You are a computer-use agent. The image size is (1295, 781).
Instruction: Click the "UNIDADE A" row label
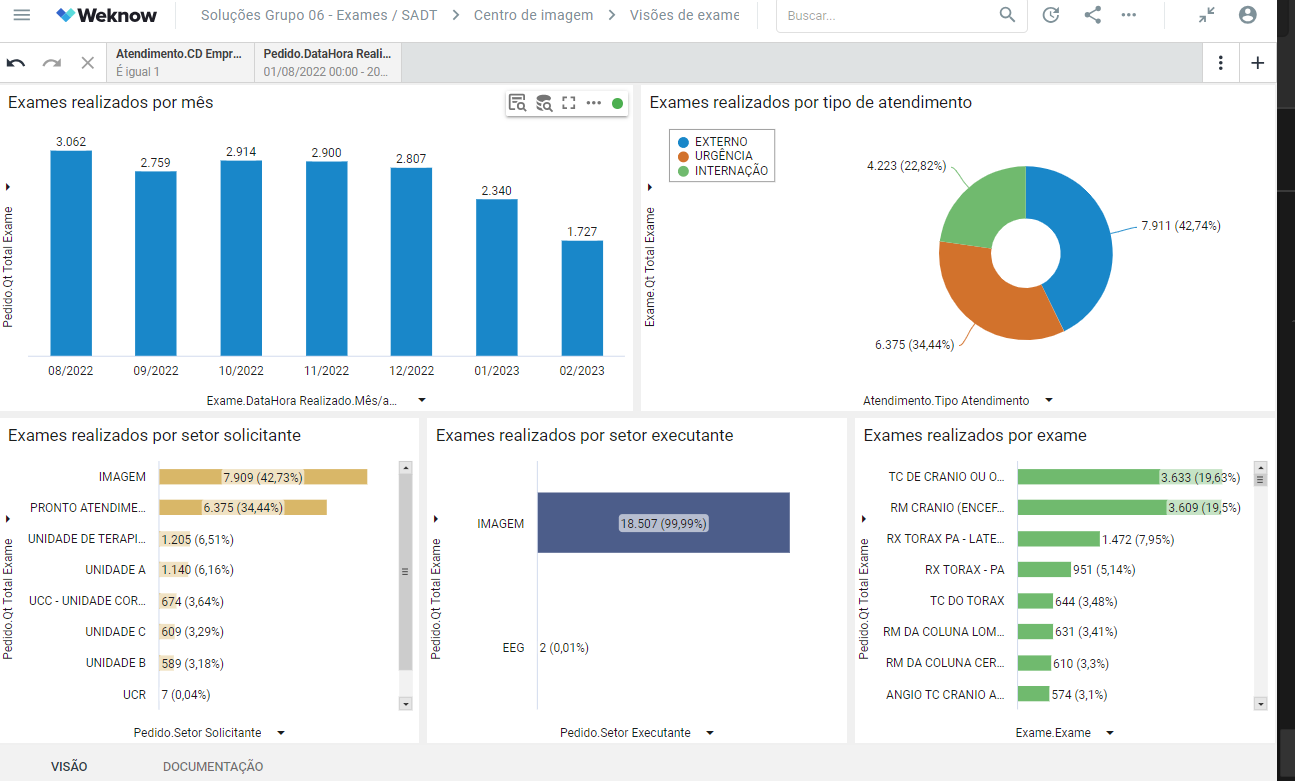(115, 570)
